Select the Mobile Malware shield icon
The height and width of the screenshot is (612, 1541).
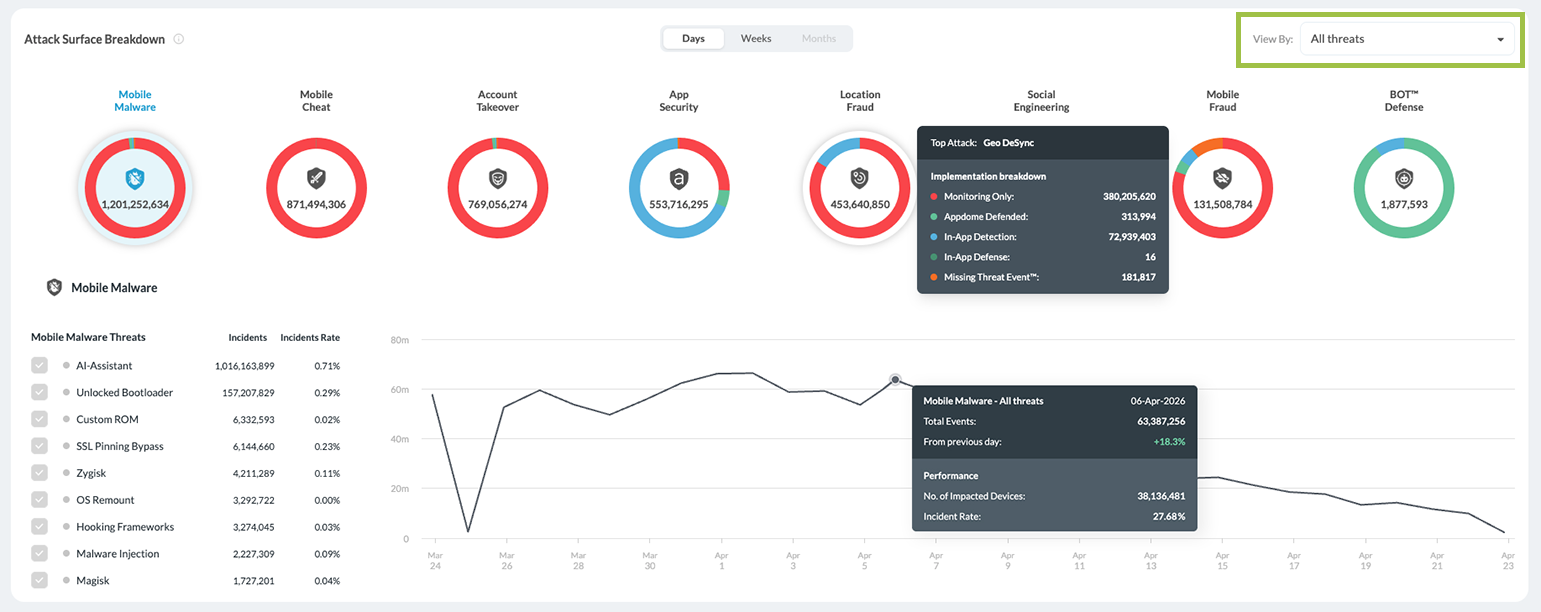point(135,179)
